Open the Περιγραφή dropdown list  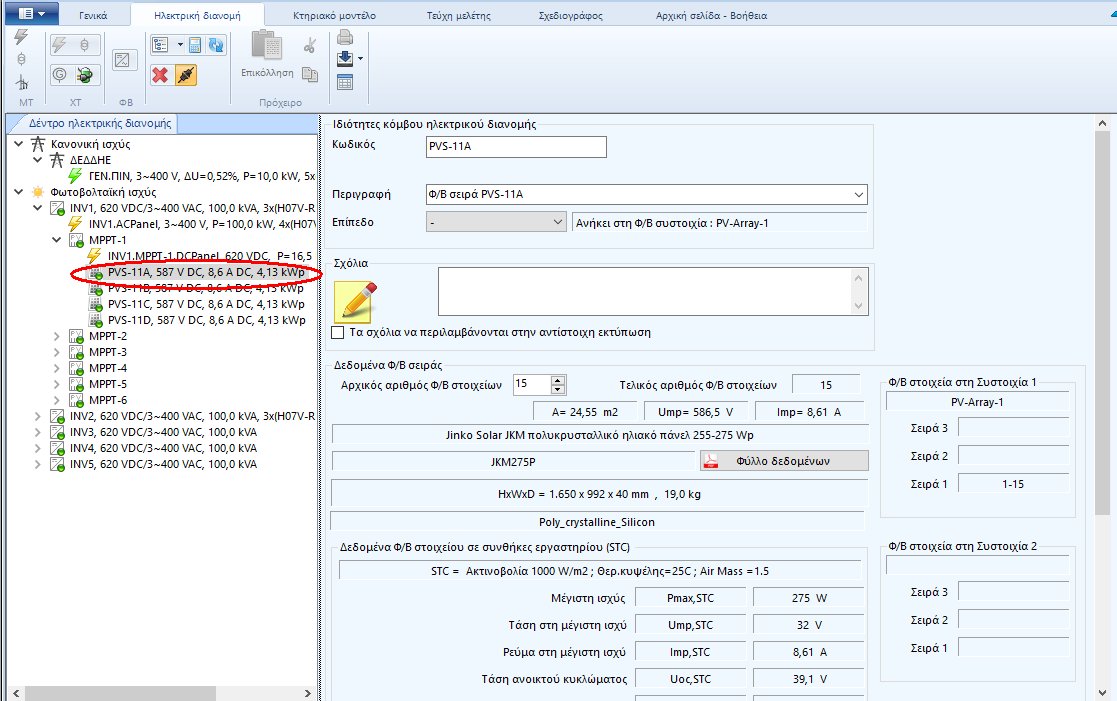(858, 194)
